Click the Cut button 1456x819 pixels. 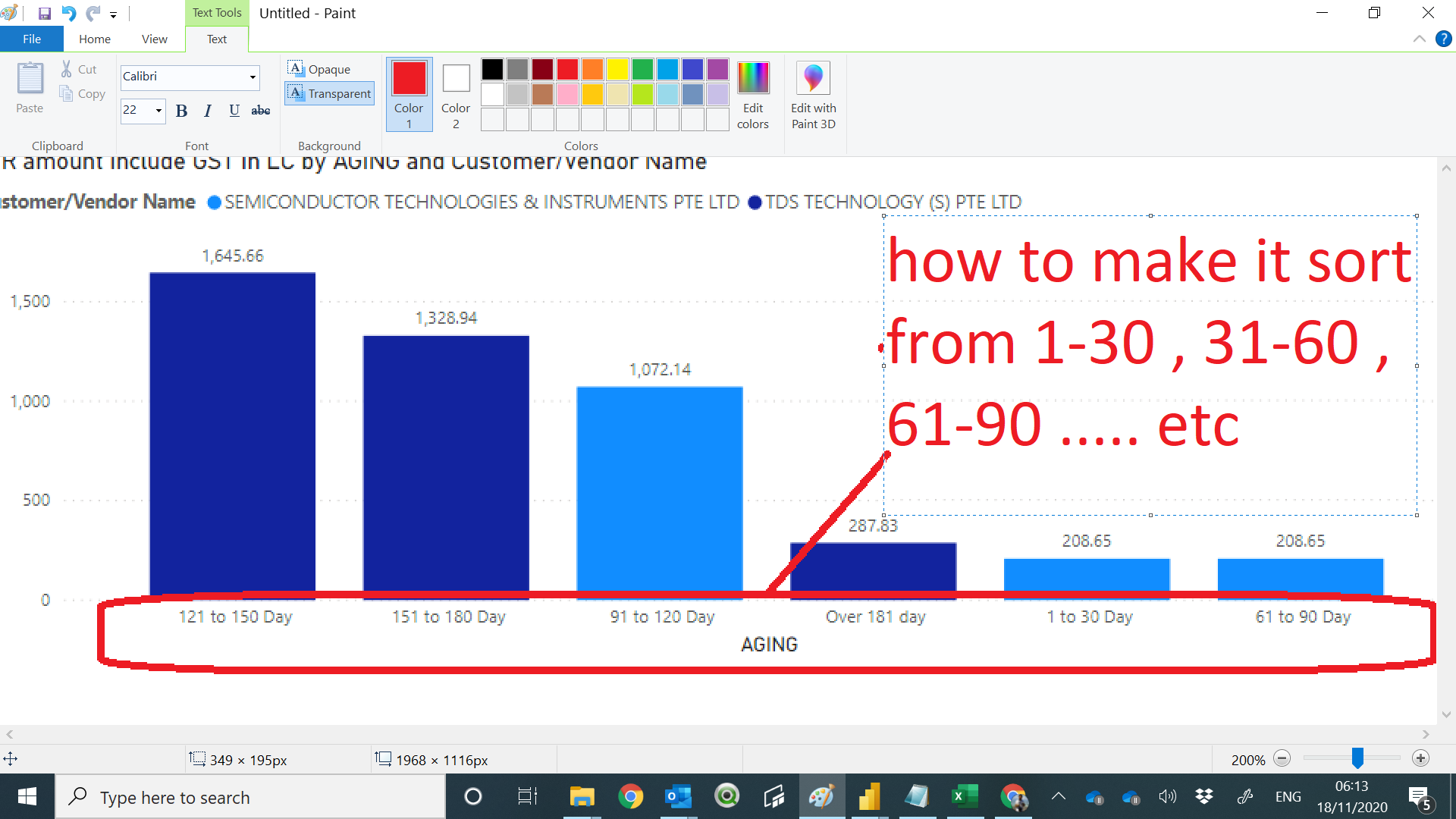(x=79, y=69)
